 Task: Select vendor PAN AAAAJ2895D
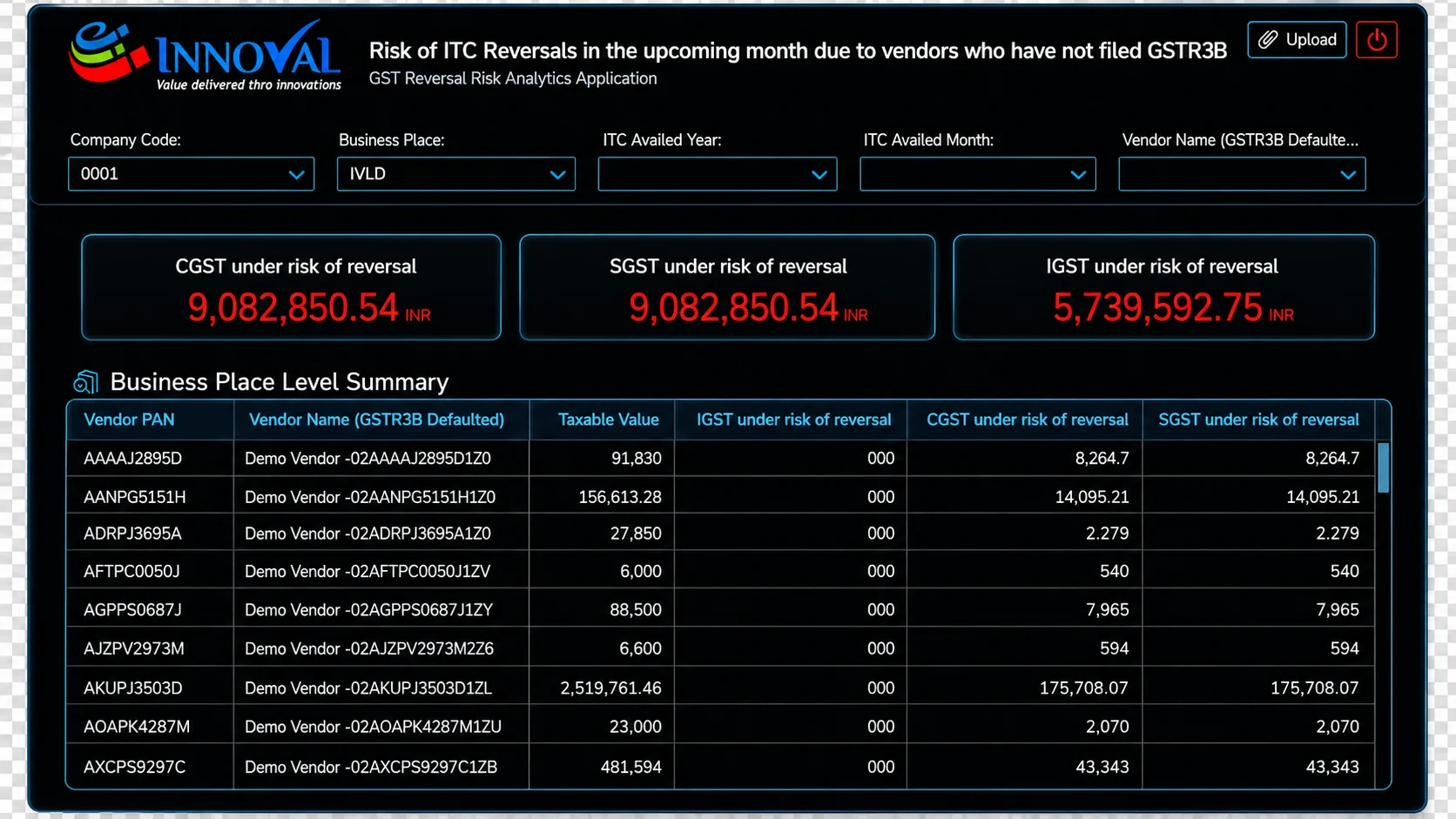[x=132, y=459]
